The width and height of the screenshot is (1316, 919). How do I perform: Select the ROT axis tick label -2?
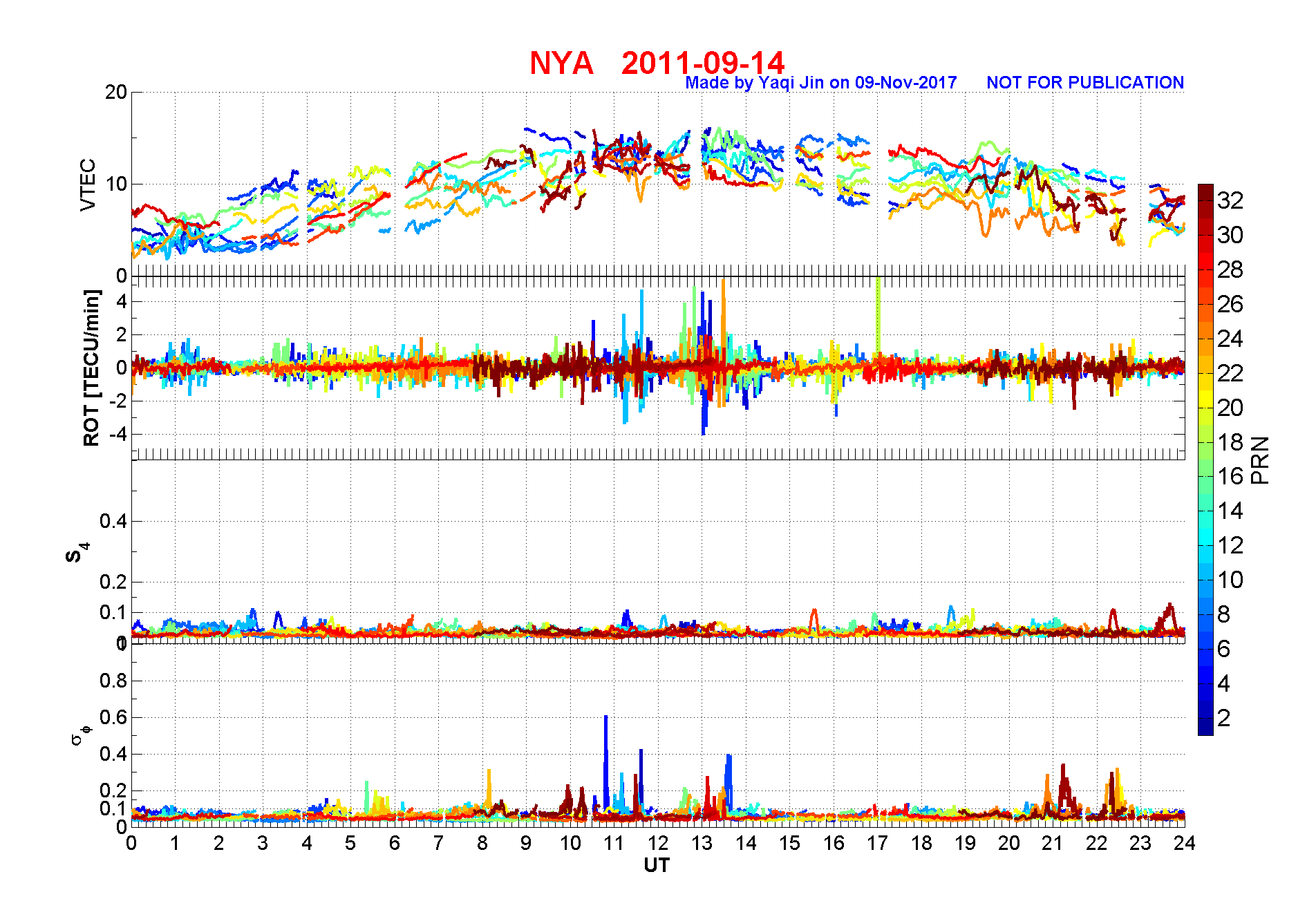119,401
